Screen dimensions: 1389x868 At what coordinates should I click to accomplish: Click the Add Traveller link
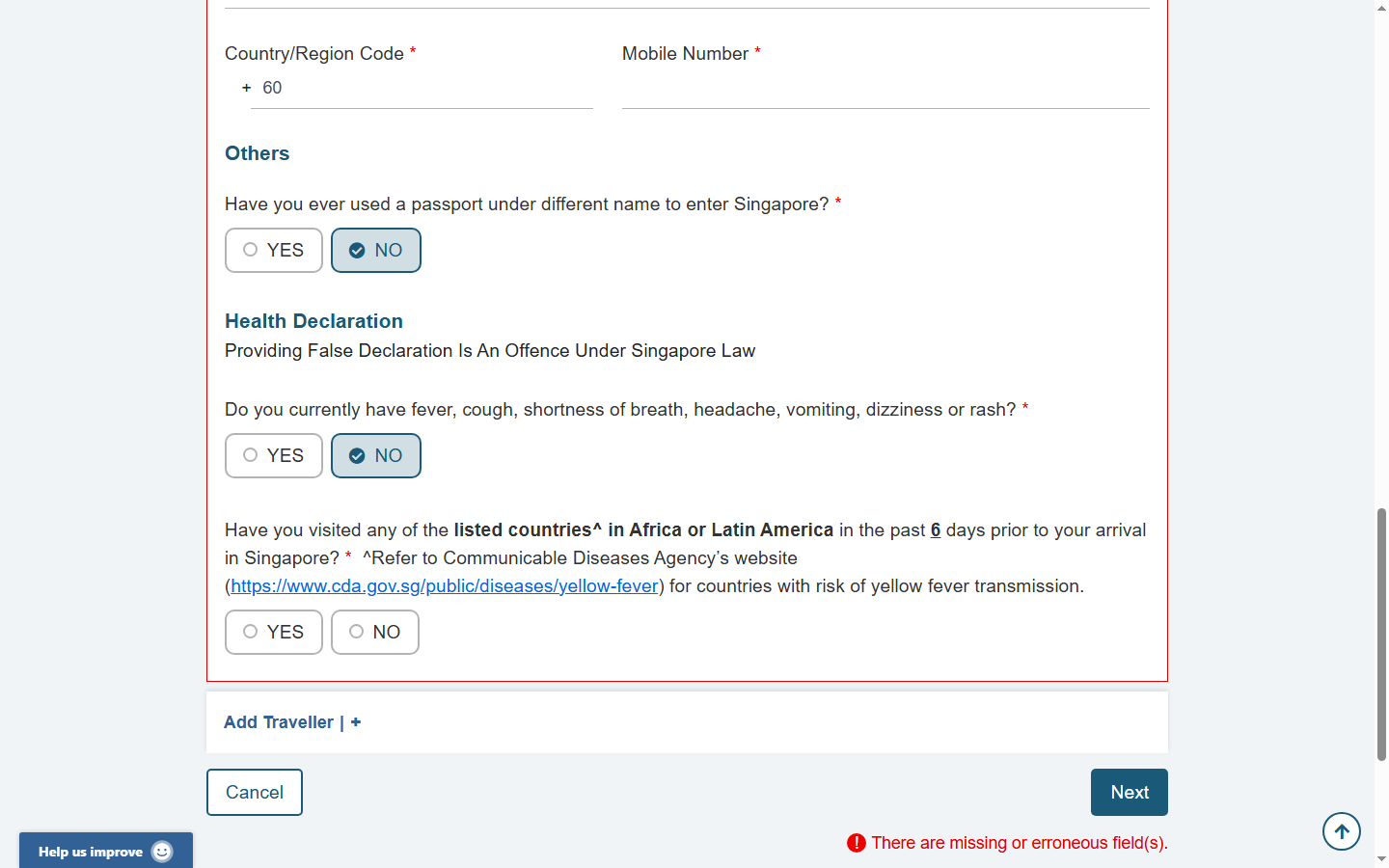279,722
